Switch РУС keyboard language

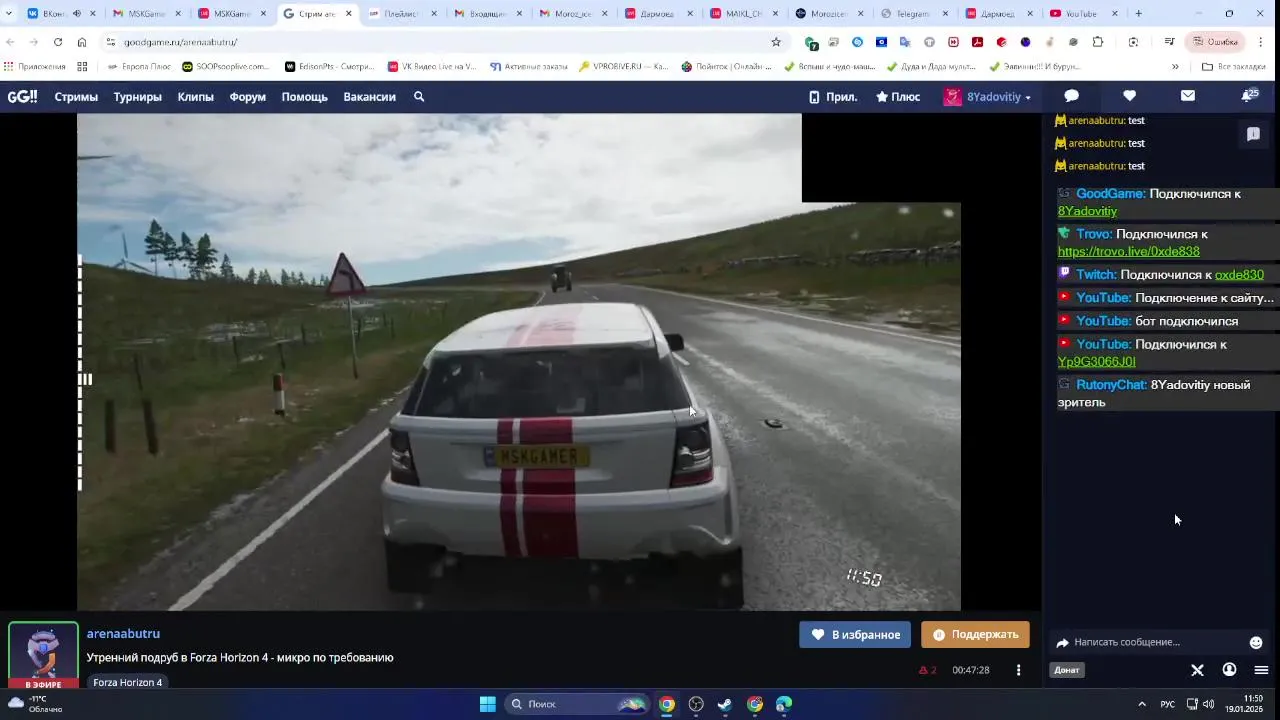click(x=1167, y=704)
